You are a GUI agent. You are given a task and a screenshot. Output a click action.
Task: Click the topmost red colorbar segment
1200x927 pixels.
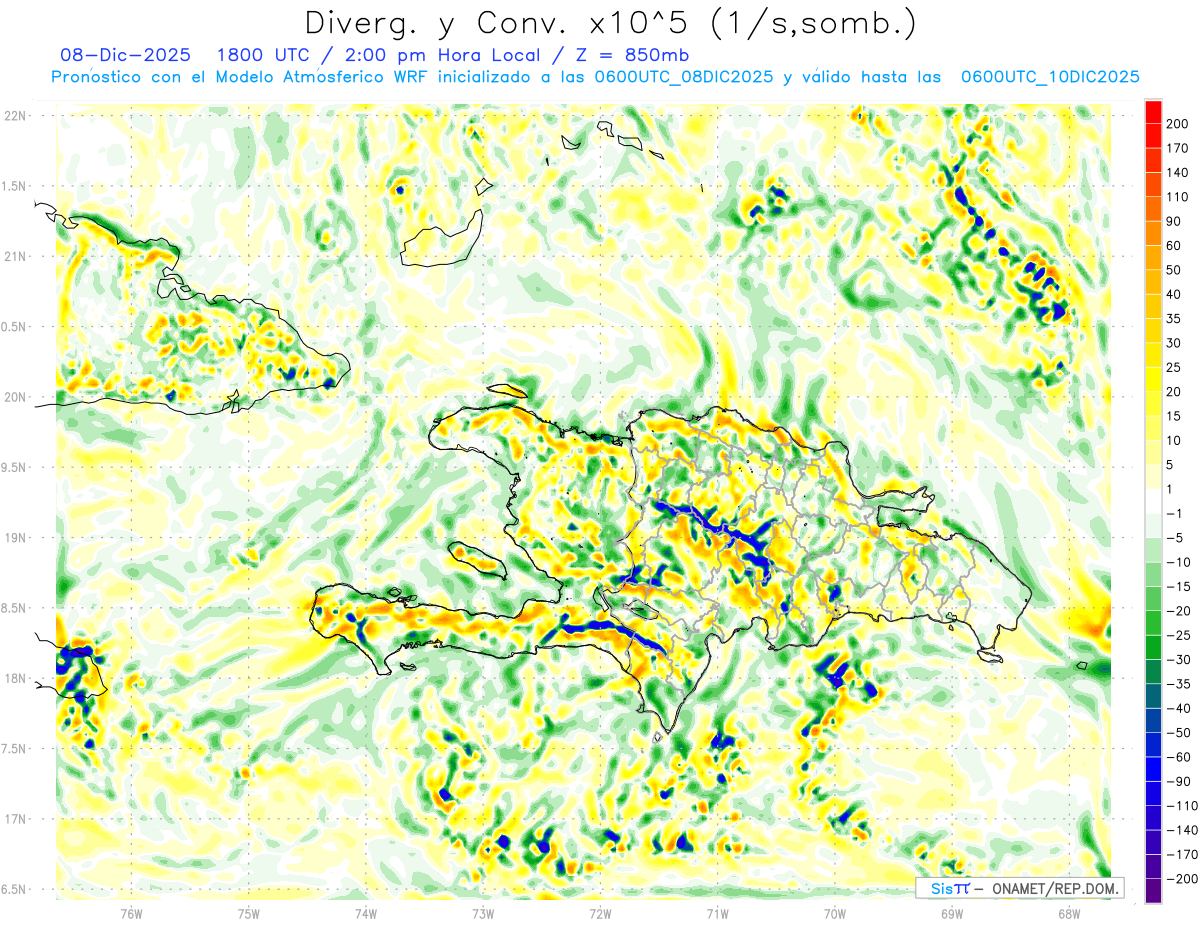click(1153, 112)
